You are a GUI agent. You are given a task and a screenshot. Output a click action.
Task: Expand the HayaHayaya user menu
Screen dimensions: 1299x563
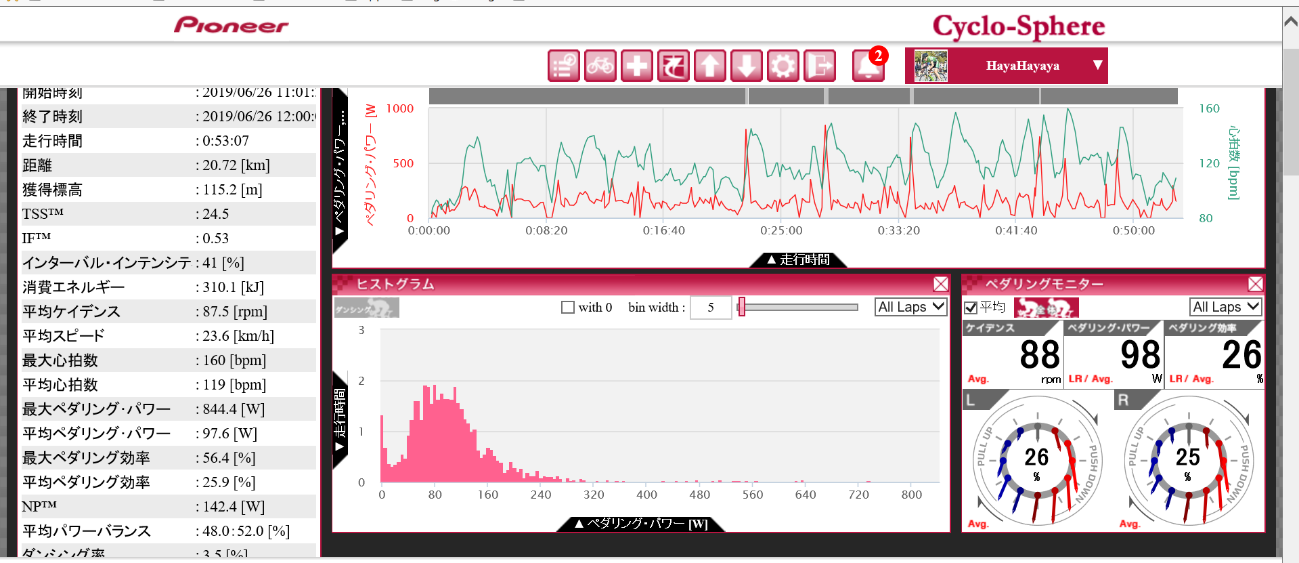1097,66
